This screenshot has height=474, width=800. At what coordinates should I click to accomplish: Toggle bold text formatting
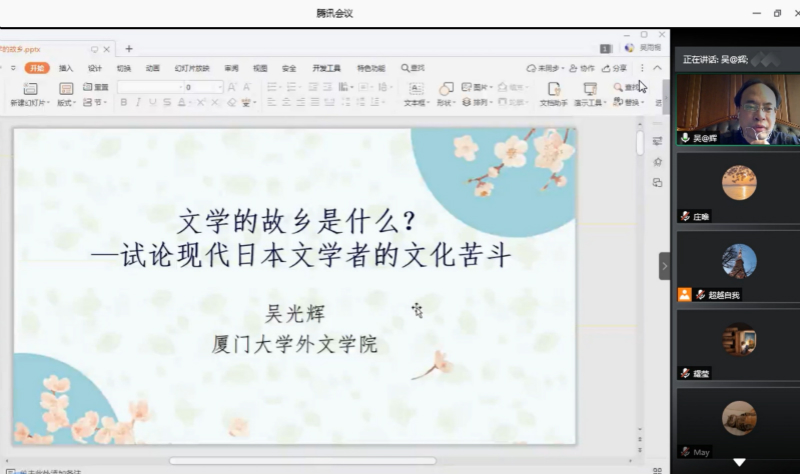pyautogui.click(x=124, y=102)
